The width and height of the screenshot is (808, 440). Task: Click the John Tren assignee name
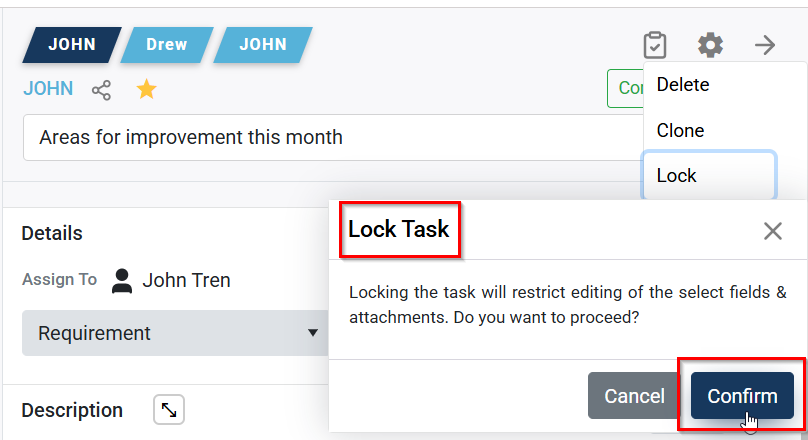[x=187, y=280]
